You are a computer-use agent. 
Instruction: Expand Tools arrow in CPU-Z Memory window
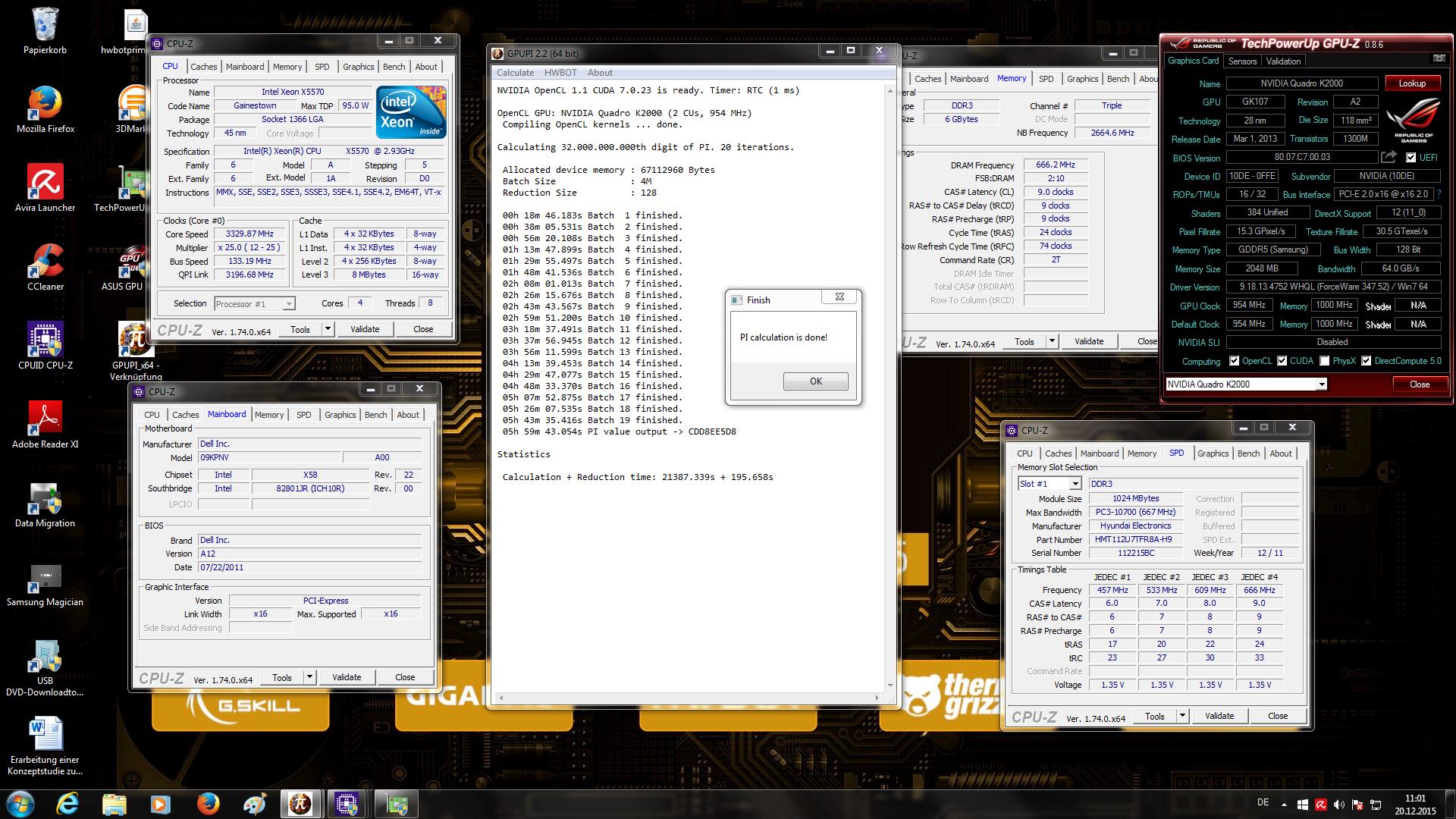[1052, 341]
